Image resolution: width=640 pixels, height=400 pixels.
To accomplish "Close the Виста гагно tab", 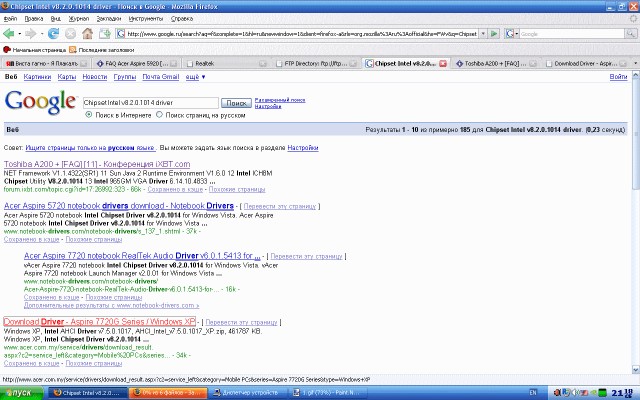I will (x=84, y=64).
